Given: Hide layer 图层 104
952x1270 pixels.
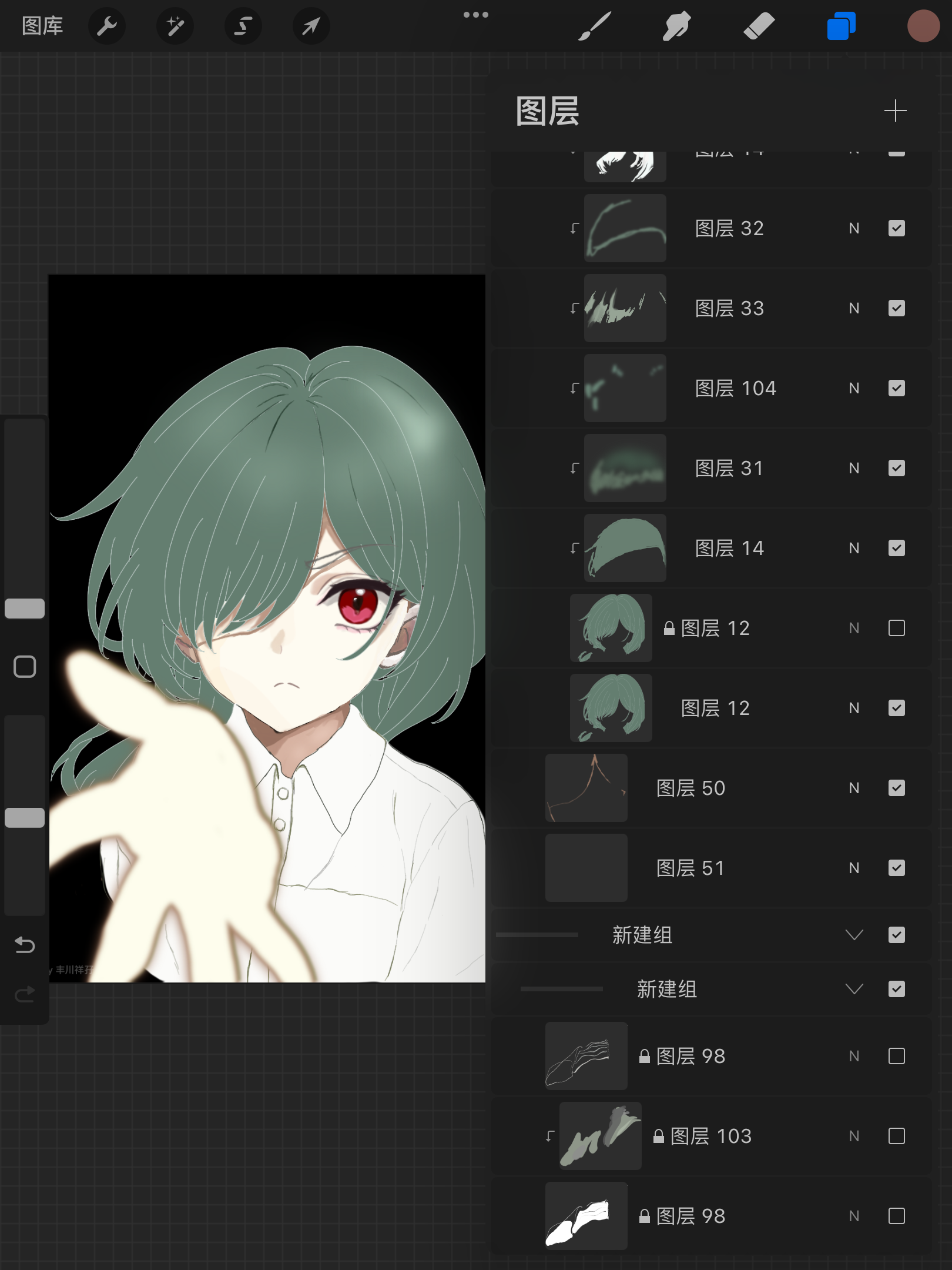Looking at the screenshot, I should click(896, 388).
